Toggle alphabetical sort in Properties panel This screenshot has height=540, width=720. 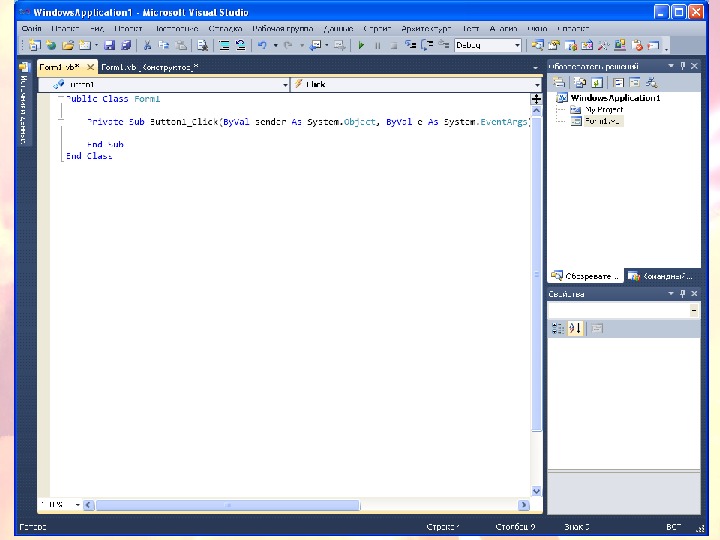[575, 328]
